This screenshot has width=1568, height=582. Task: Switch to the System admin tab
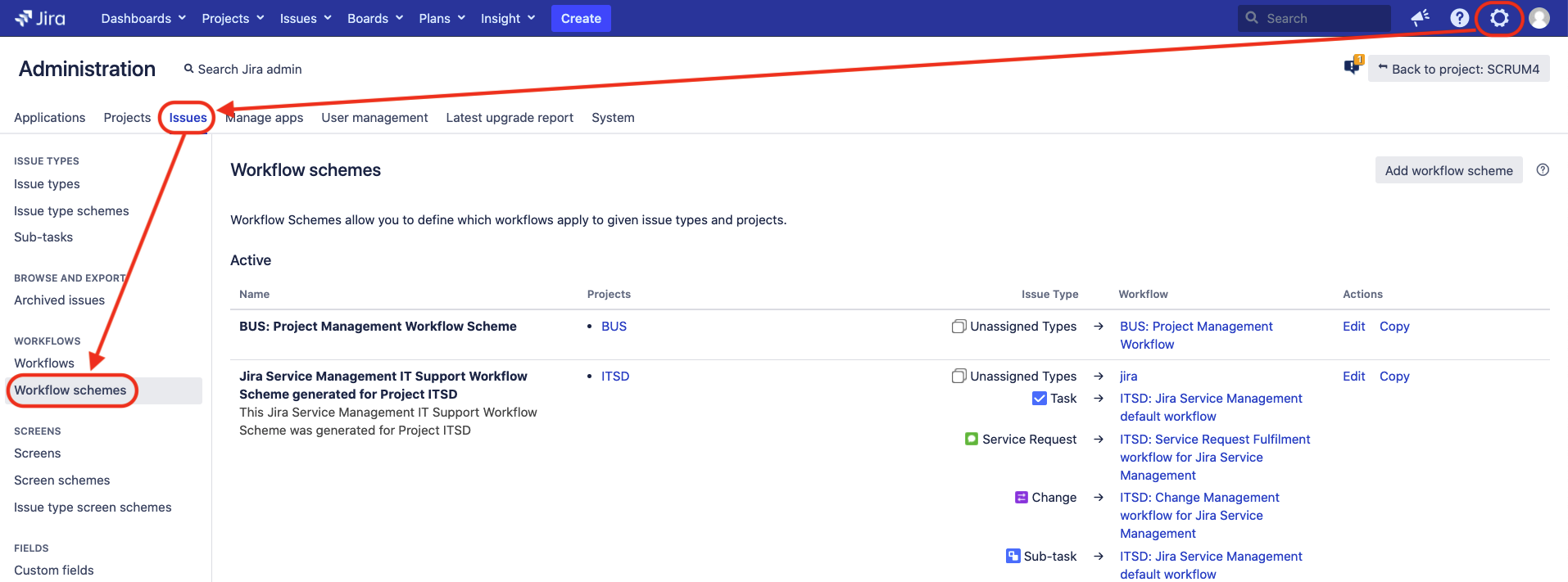coord(613,118)
